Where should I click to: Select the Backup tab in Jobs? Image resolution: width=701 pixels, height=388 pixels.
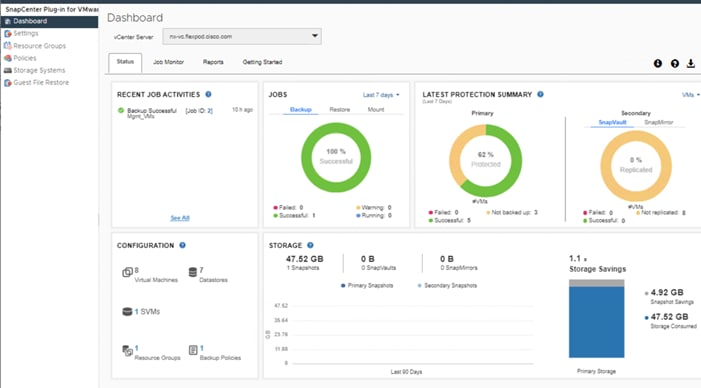point(300,110)
